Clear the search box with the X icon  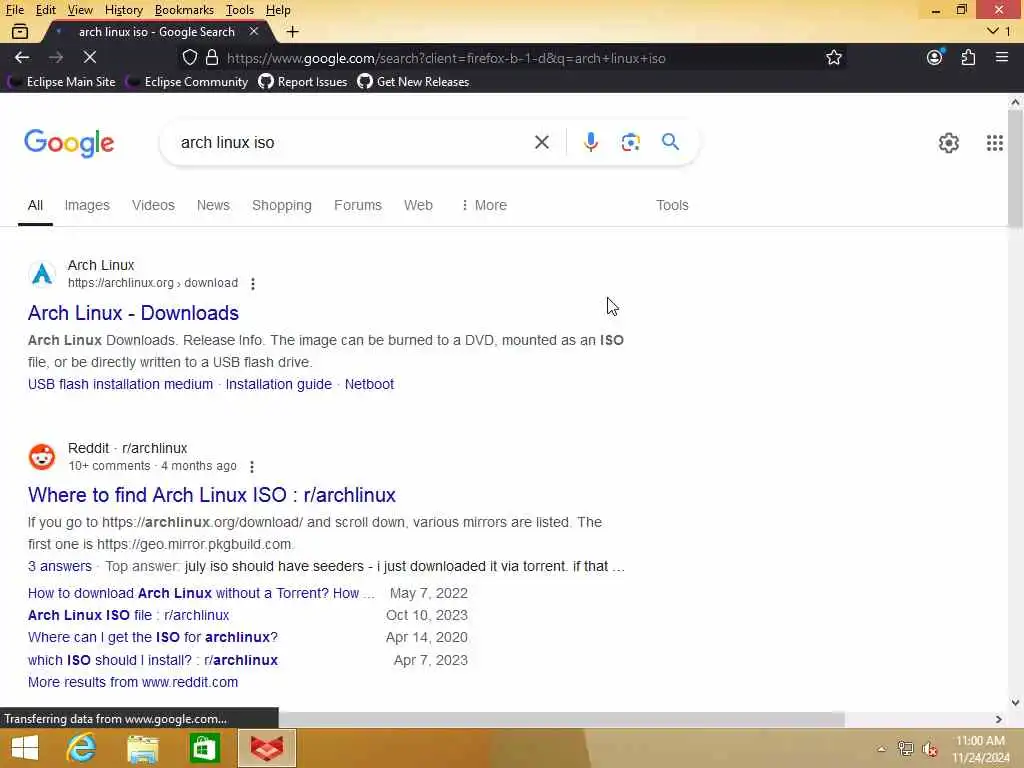tap(541, 142)
